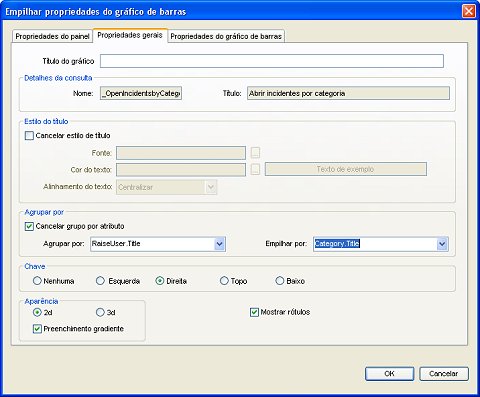Viewport: 480px width, 397px height.
Task: Open the font picker button beside Fonte
Action: tap(255, 153)
